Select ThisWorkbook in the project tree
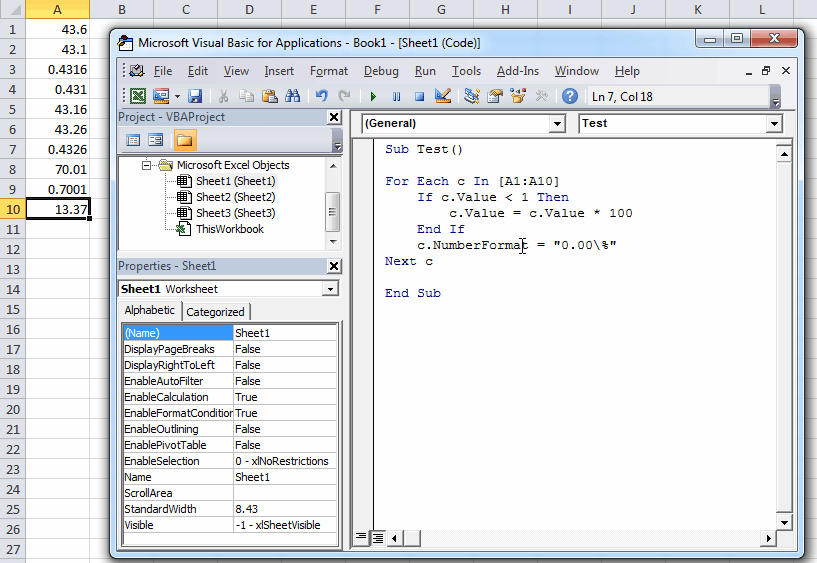Image resolution: width=817 pixels, height=563 pixels. [x=229, y=229]
